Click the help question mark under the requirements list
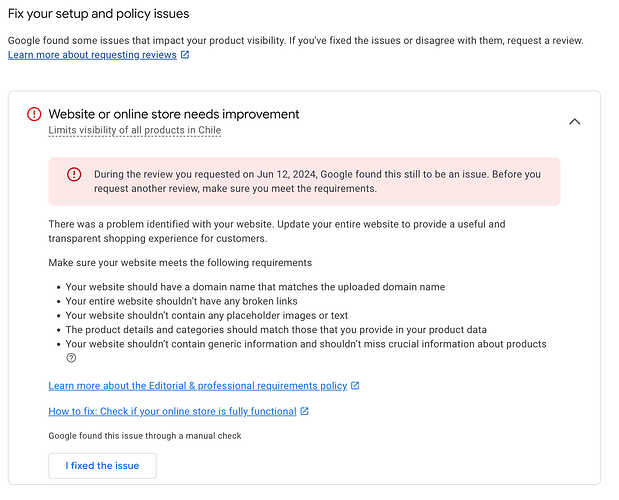The image size is (619, 500). click(71, 358)
